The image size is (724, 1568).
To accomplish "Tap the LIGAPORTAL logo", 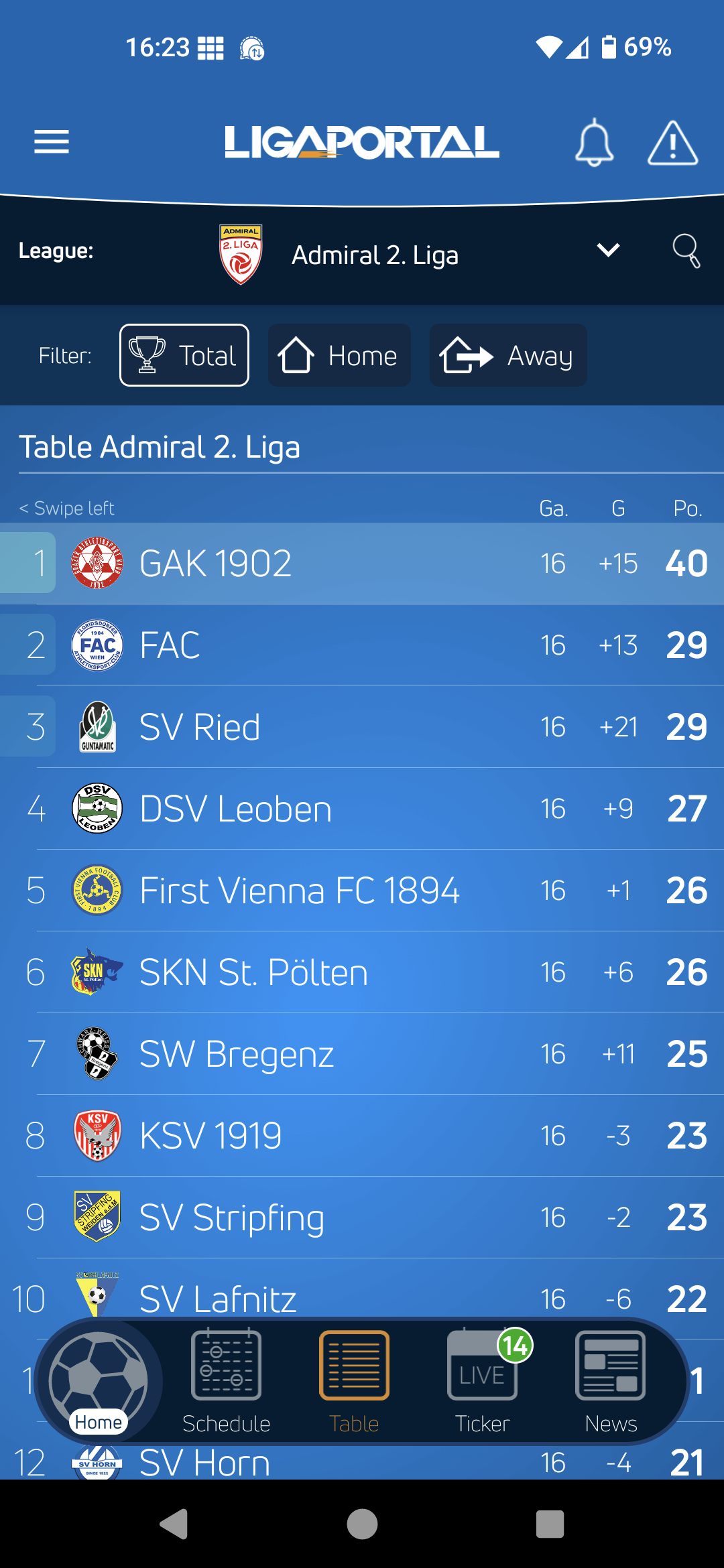I will (x=362, y=142).
